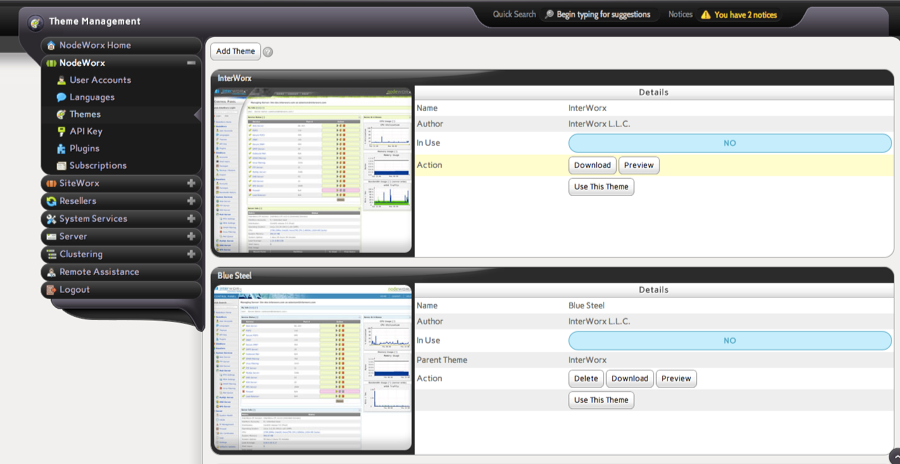
Task: Click the Themes palette icon
Action: coord(61,114)
